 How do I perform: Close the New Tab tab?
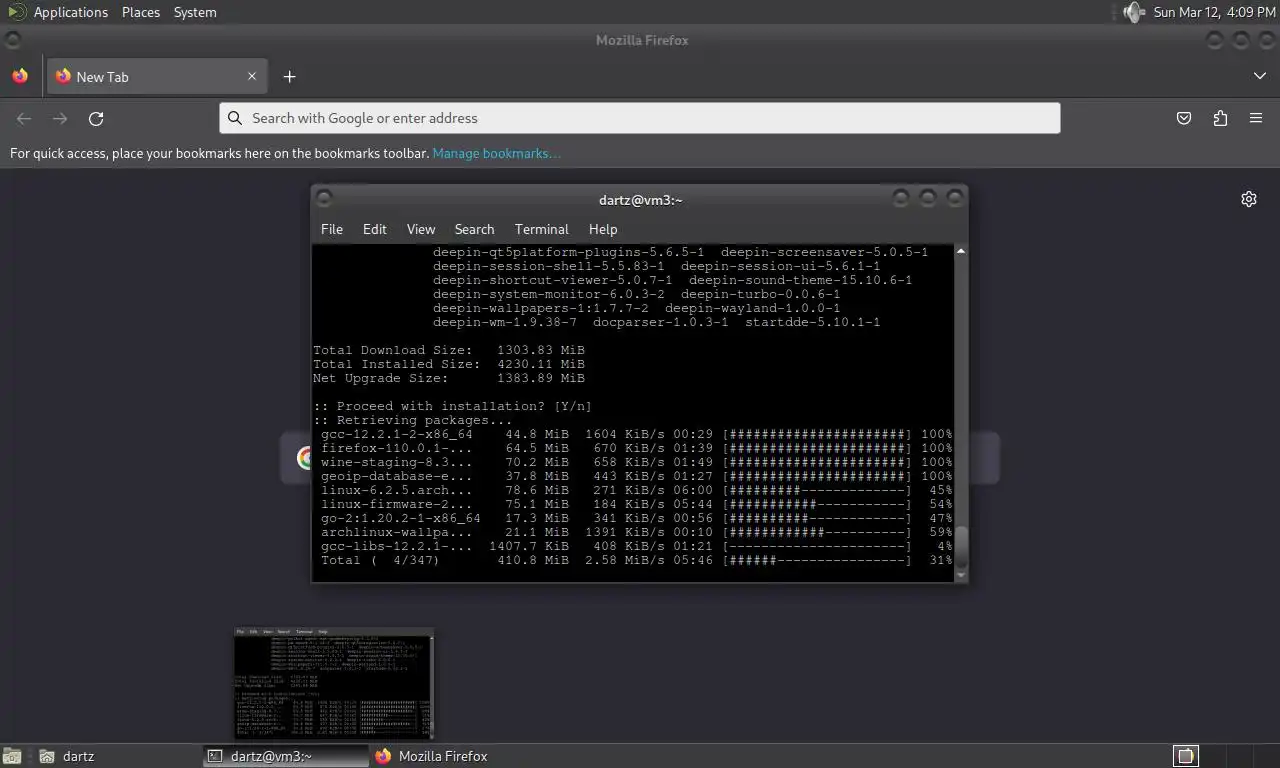pyautogui.click(x=252, y=76)
